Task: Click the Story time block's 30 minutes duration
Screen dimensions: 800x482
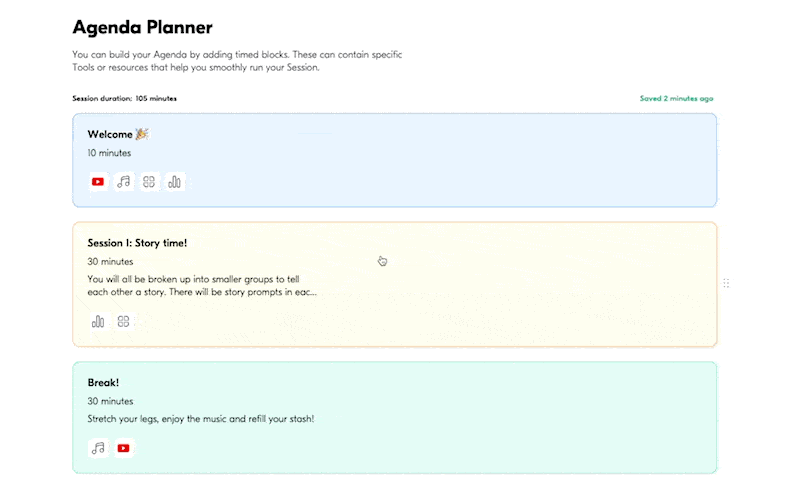Action: [110, 262]
